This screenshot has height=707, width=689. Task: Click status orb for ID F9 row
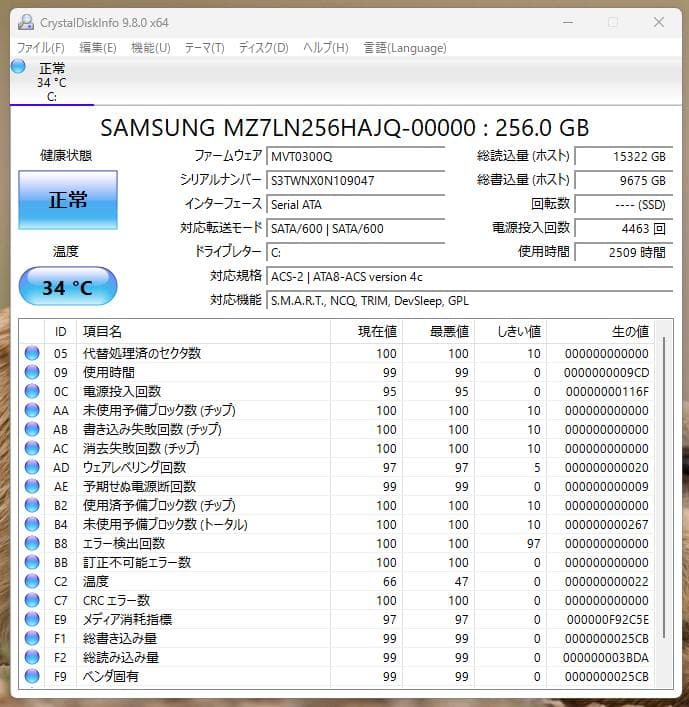[32, 676]
